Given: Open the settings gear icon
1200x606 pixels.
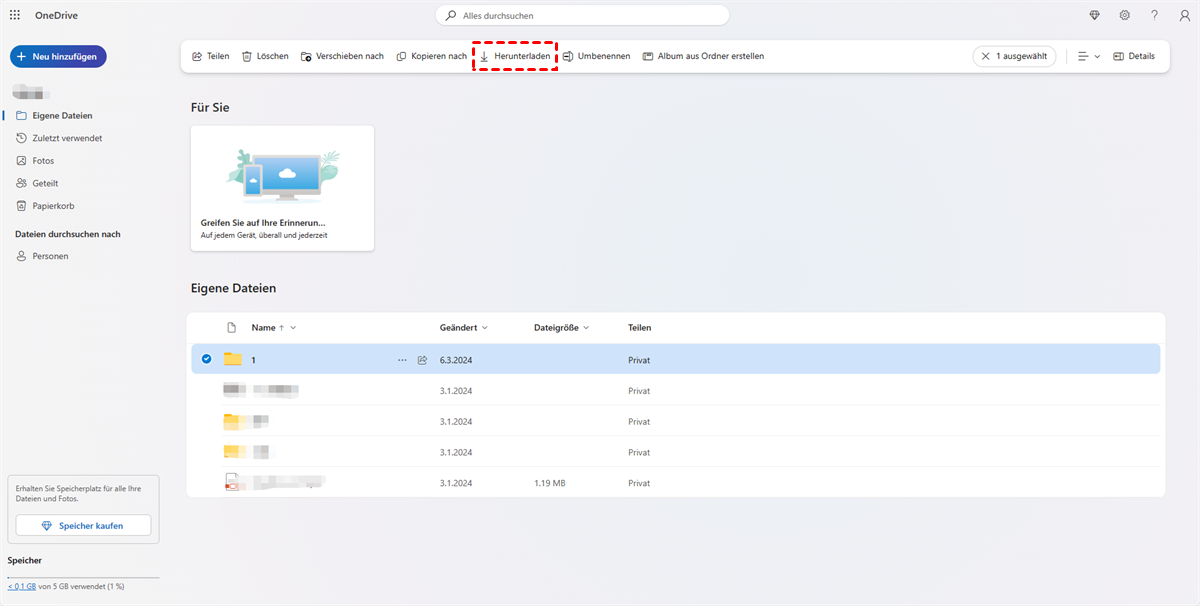Looking at the screenshot, I should [x=1125, y=16].
